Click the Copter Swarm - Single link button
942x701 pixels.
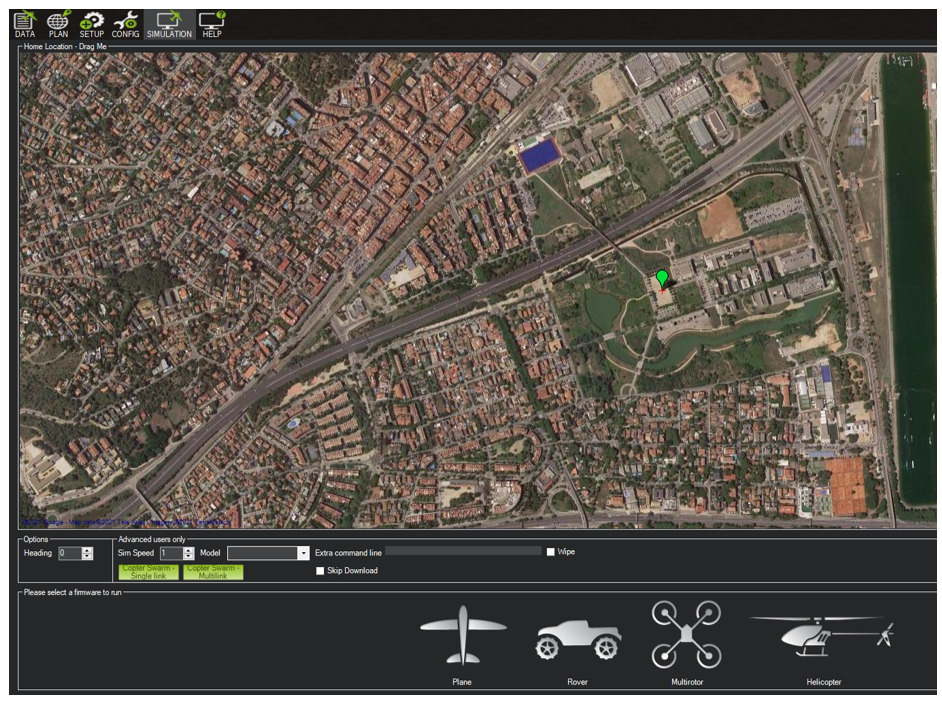(148, 572)
